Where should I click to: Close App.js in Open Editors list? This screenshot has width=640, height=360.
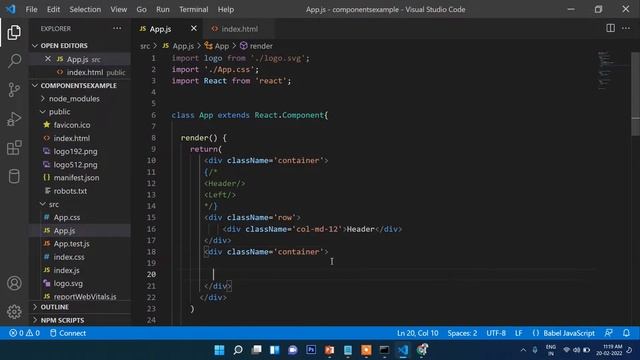48,59
